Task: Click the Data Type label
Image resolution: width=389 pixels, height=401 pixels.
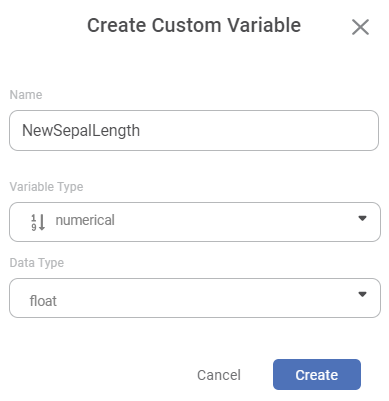Action: click(x=37, y=263)
